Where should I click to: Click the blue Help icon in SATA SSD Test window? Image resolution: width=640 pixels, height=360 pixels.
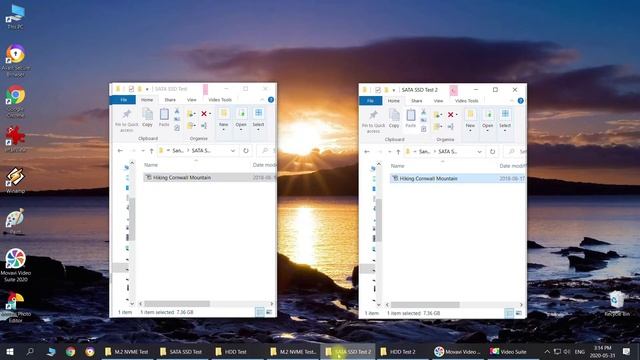271,100
